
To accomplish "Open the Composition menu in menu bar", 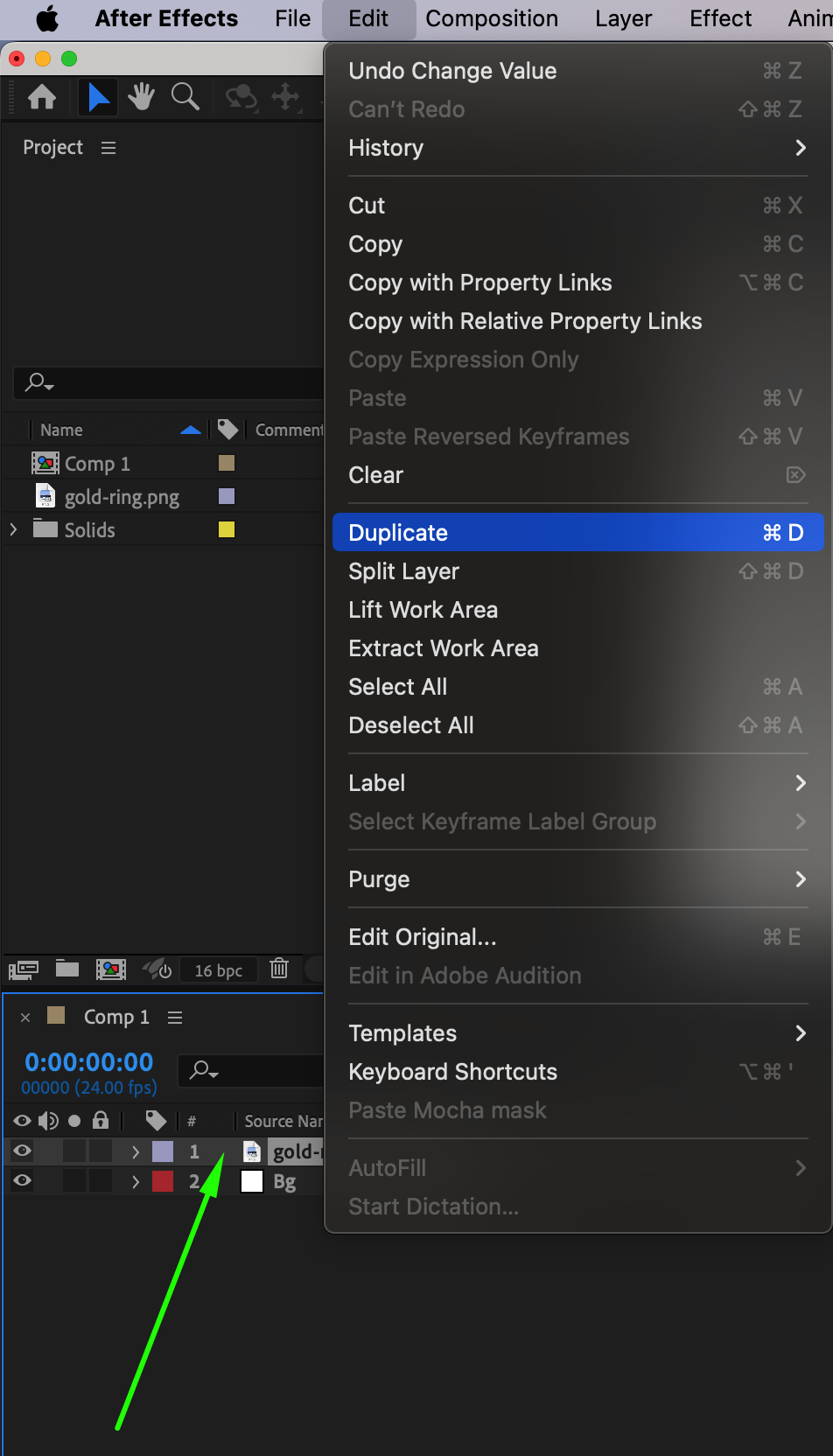I will click(x=492, y=18).
